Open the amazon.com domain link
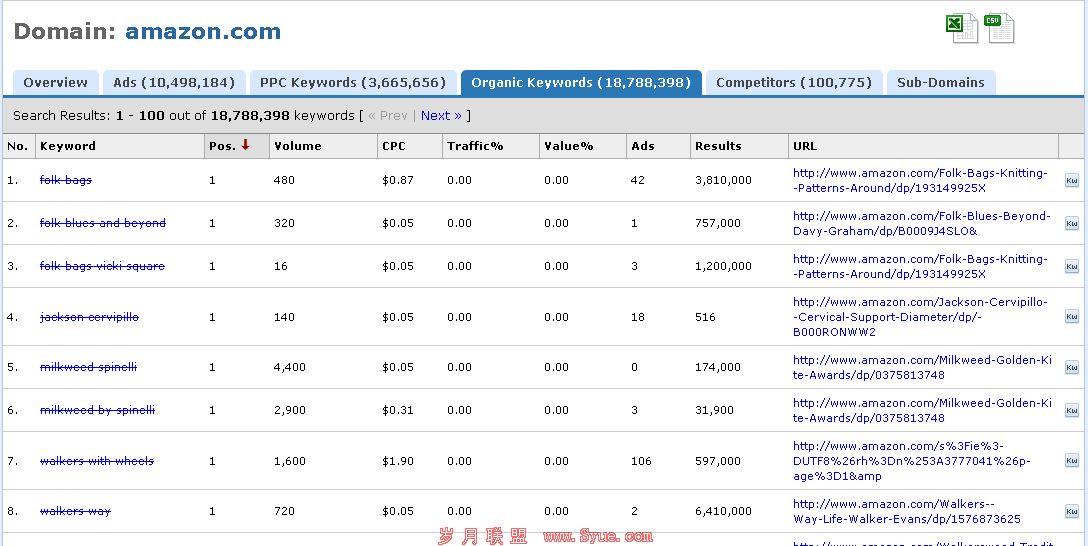Viewport: 1088px width, 546px height. tap(203, 32)
